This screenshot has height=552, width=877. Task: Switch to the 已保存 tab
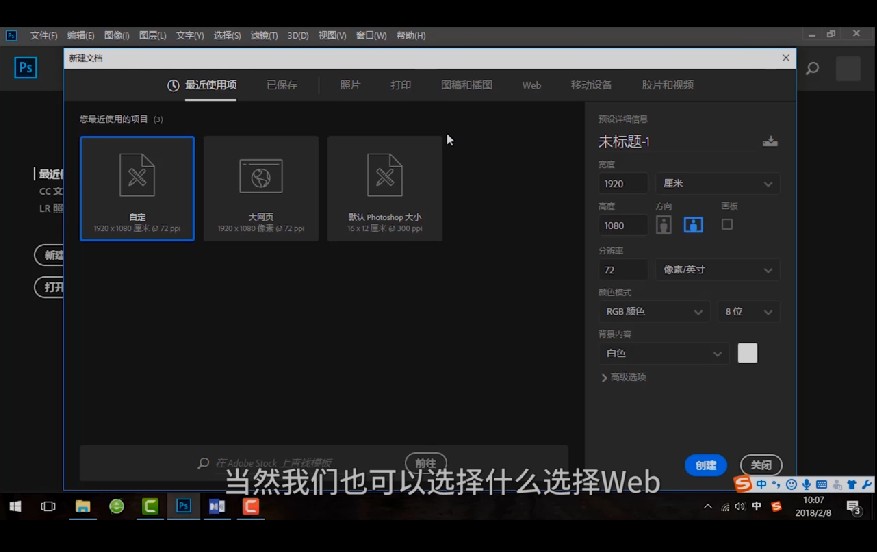[x=282, y=85]
